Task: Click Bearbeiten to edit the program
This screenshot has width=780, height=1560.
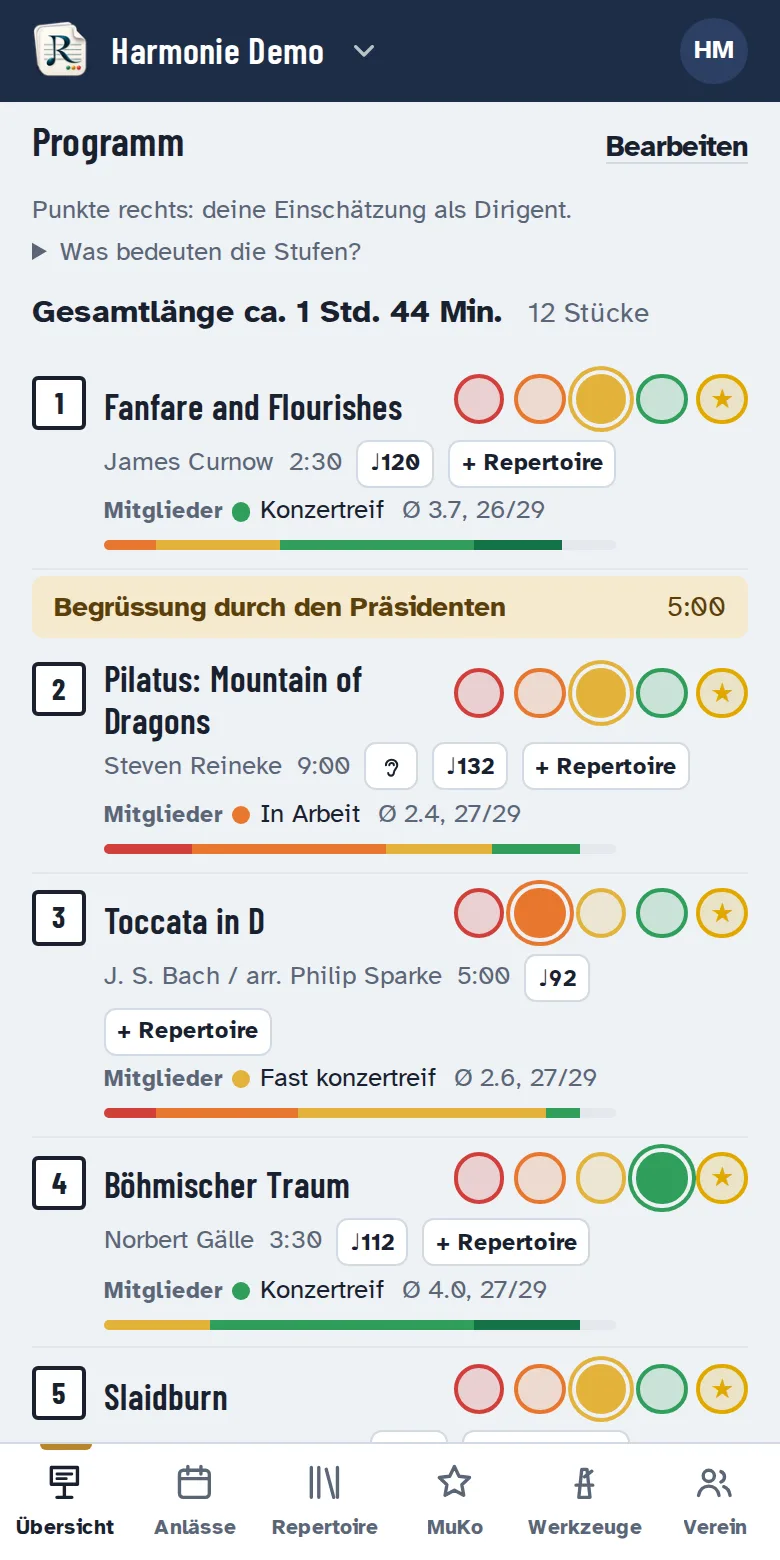Action: 677,147
